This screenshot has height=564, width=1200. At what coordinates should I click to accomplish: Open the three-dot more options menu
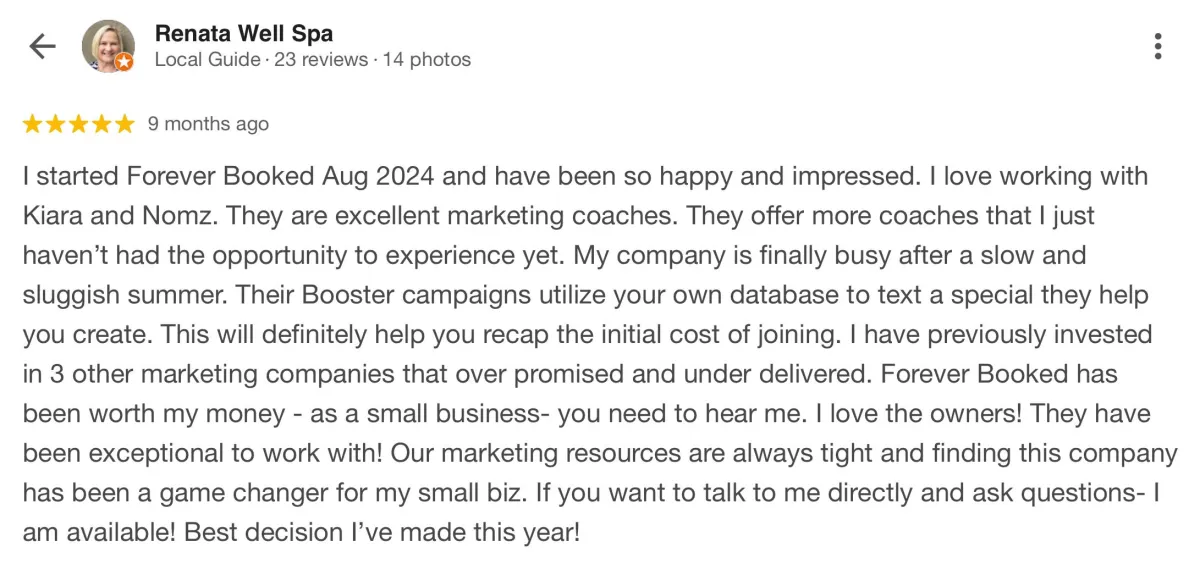(x=1157, y=46)
